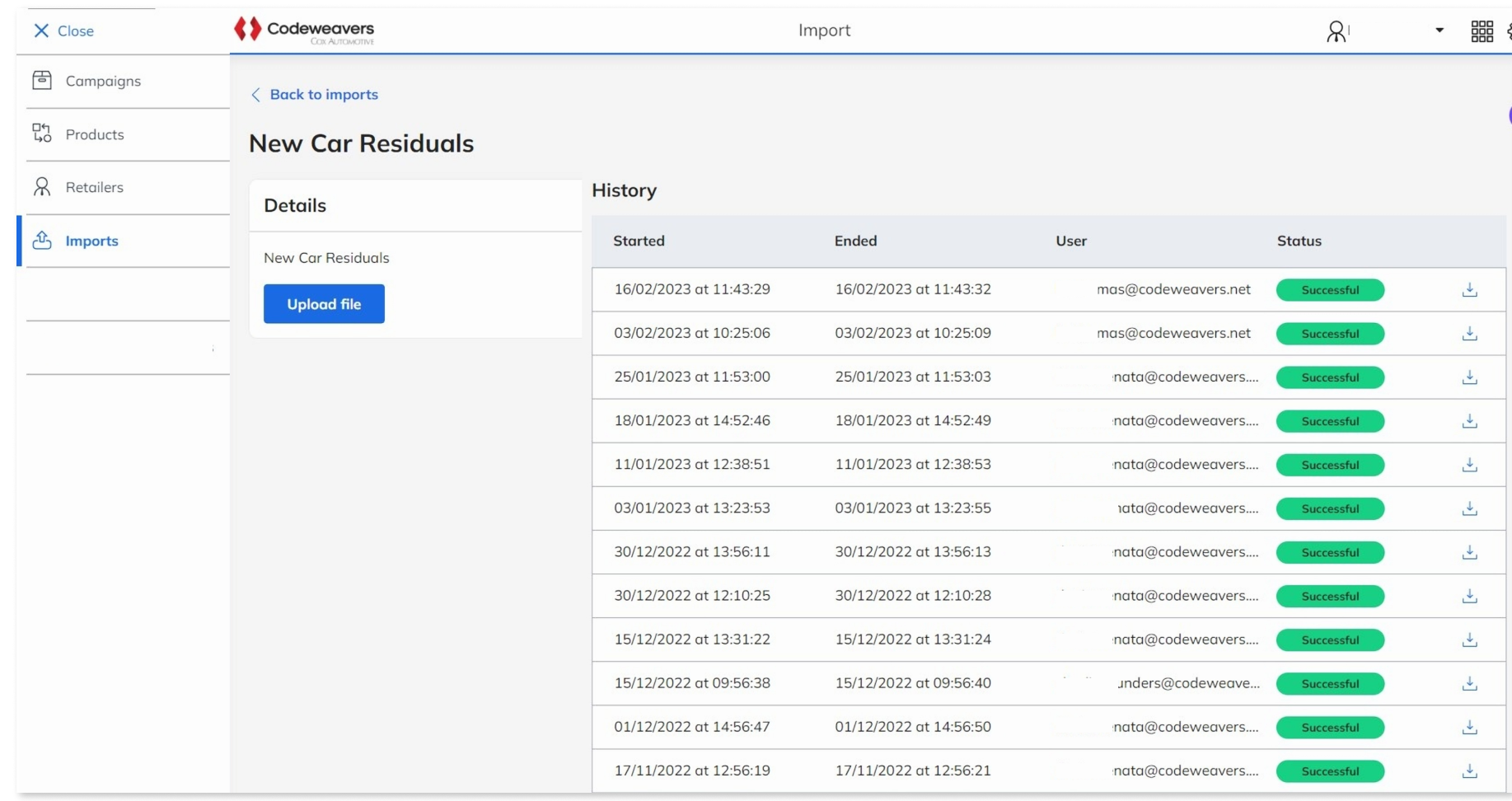Image resolution: width=1512 pixels, height=801 pixels.
Task: Click ended time 01/12/2022 at 14:56:50
Action: point(913,726)
